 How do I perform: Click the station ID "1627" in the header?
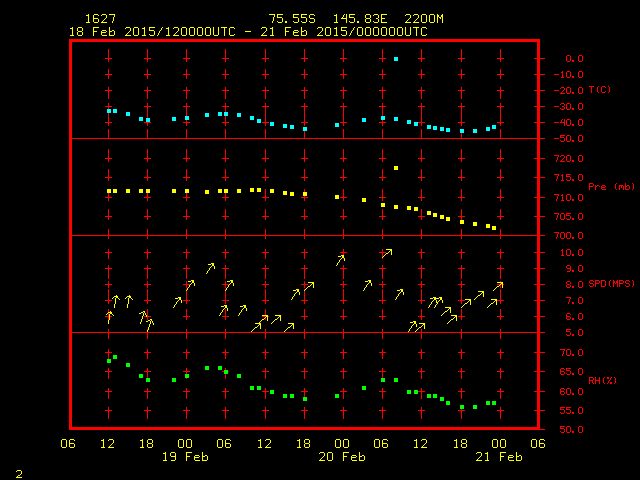tap(100, 19)
